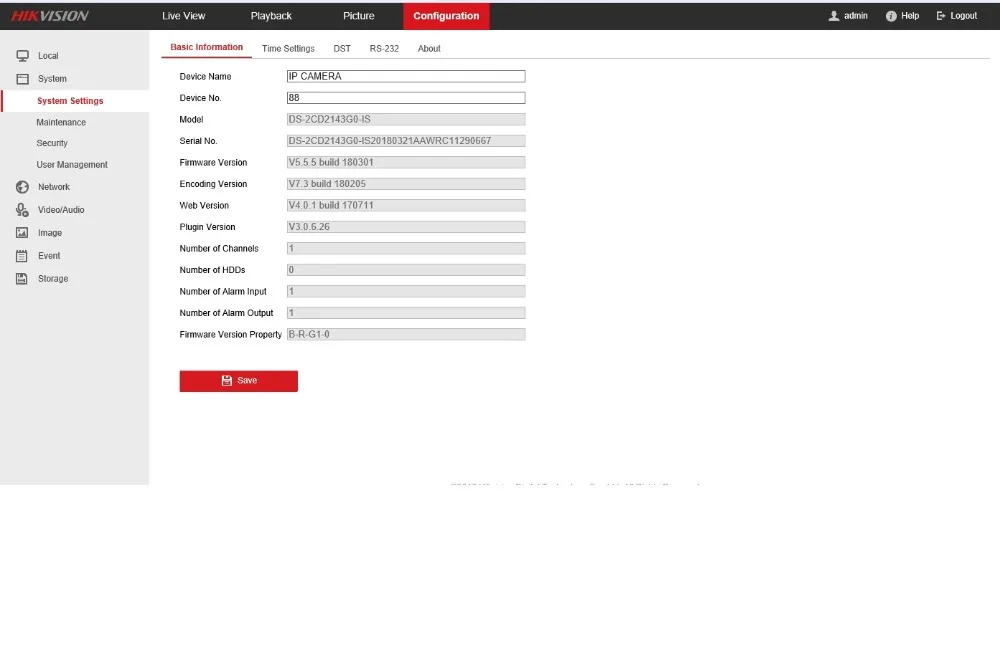This screenshot has height=645, width=1000.
Task: Click the Video/Audio microphone icon
Action: point(22,210)
